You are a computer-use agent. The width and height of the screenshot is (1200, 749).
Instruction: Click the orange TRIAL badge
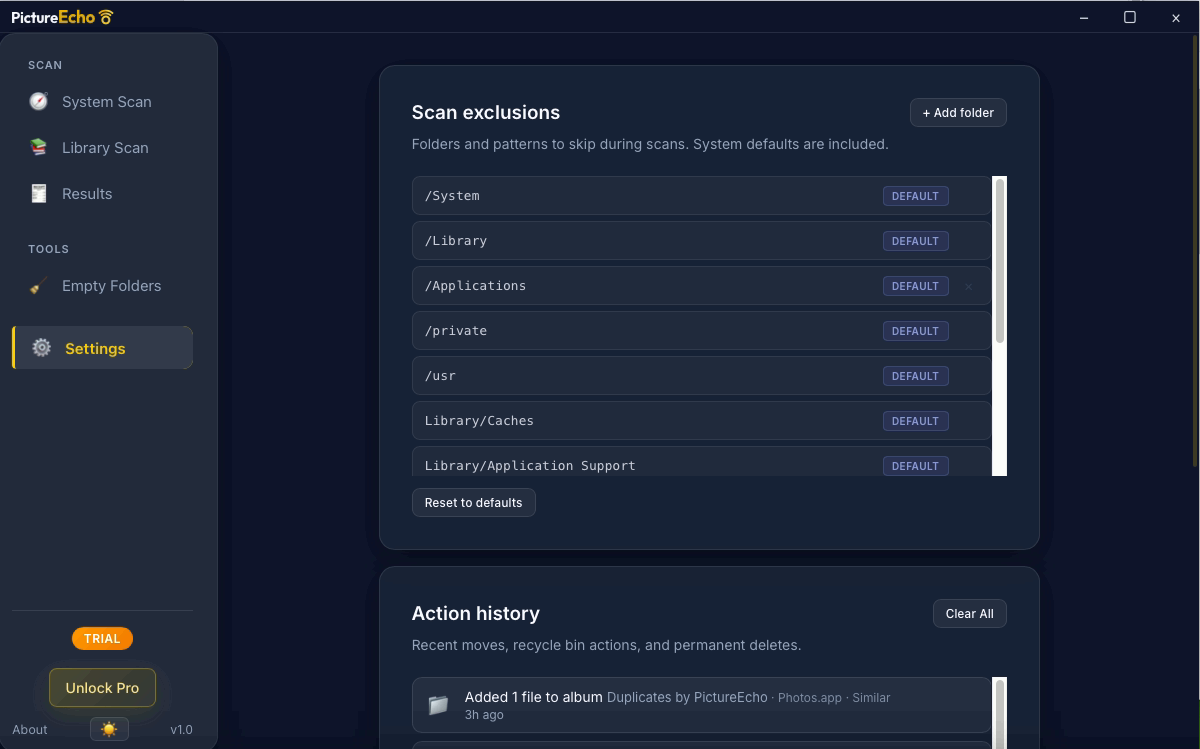click(102, 638)
